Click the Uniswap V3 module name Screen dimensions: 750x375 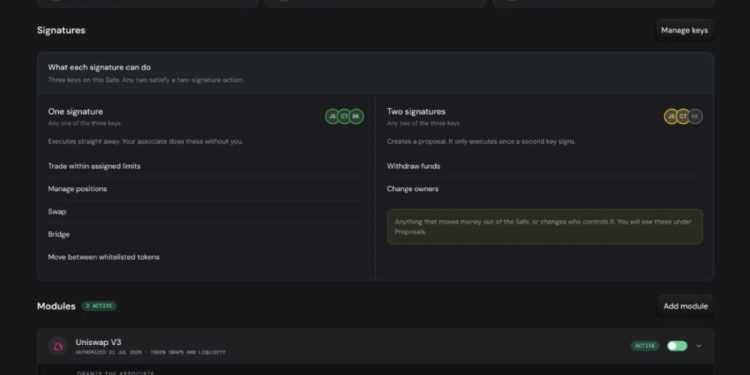tap(99, 342)
